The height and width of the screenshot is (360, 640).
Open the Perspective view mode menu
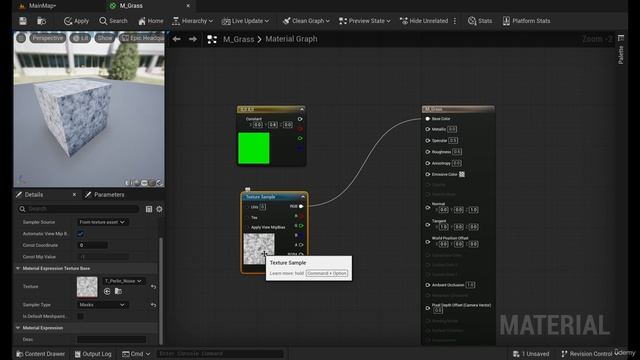click(x=48, y=38)
